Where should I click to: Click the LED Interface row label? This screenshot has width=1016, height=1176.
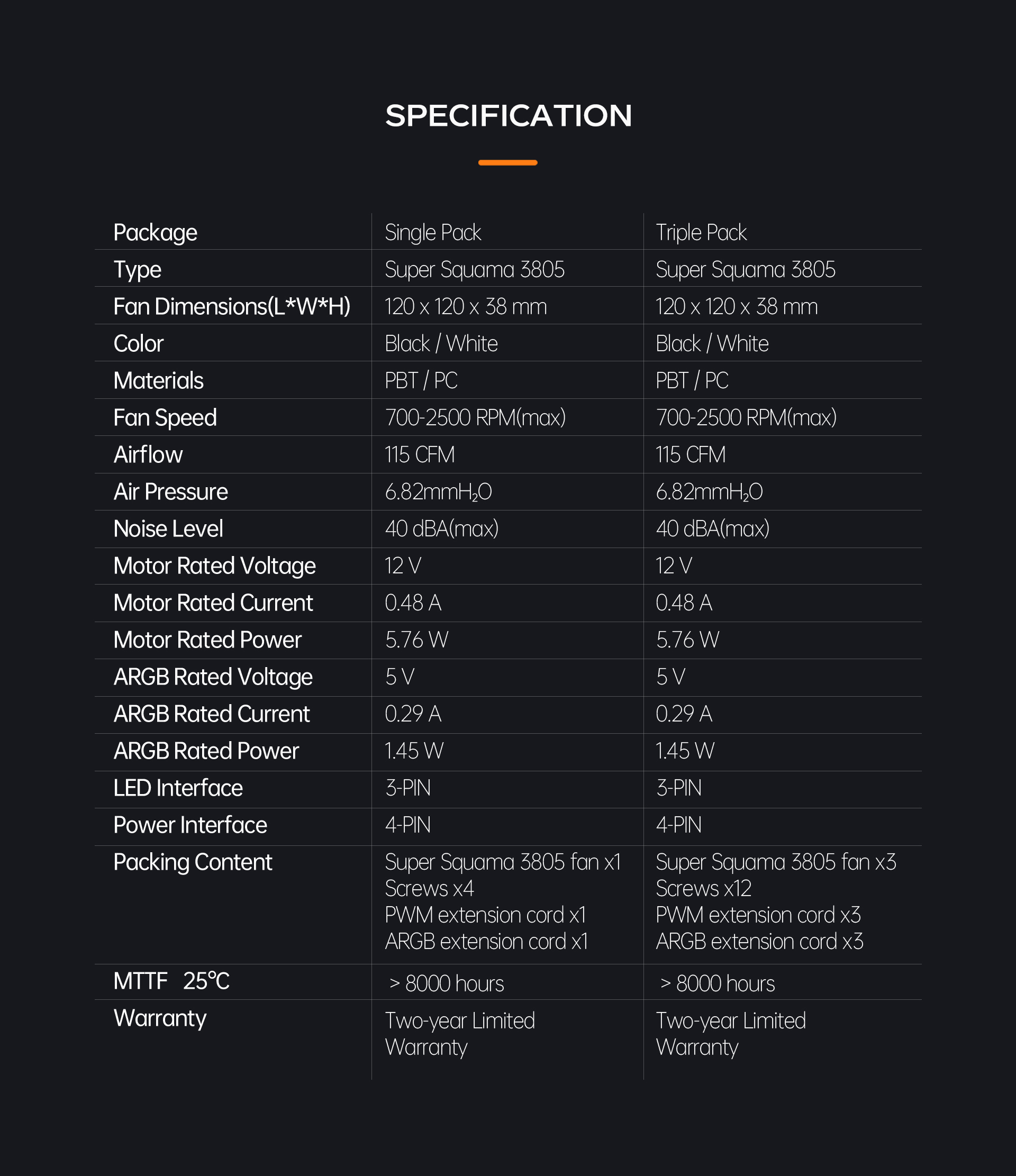178,788
